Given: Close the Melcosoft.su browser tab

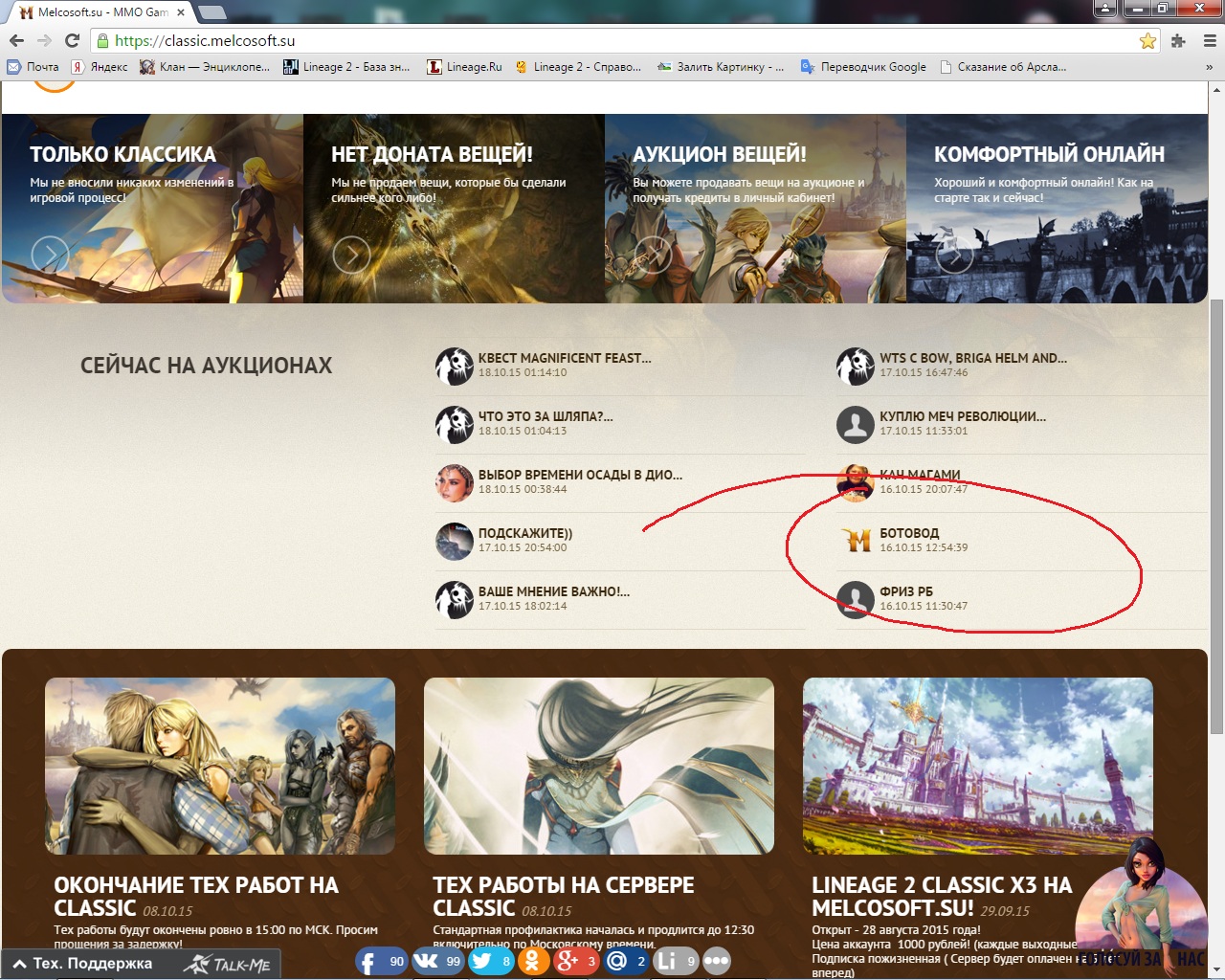Looking at the screenshot, I should [181, 12].
